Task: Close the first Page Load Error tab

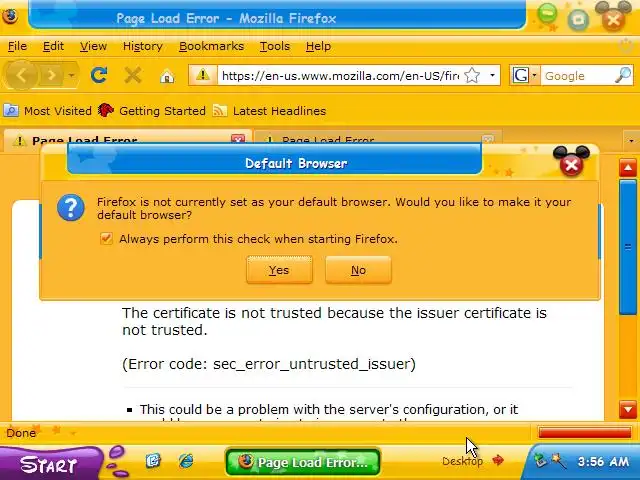Action: point(238,139)
